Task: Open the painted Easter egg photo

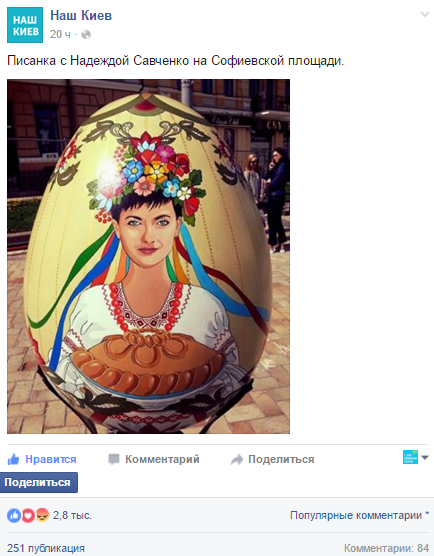Action: coord(149,256)
